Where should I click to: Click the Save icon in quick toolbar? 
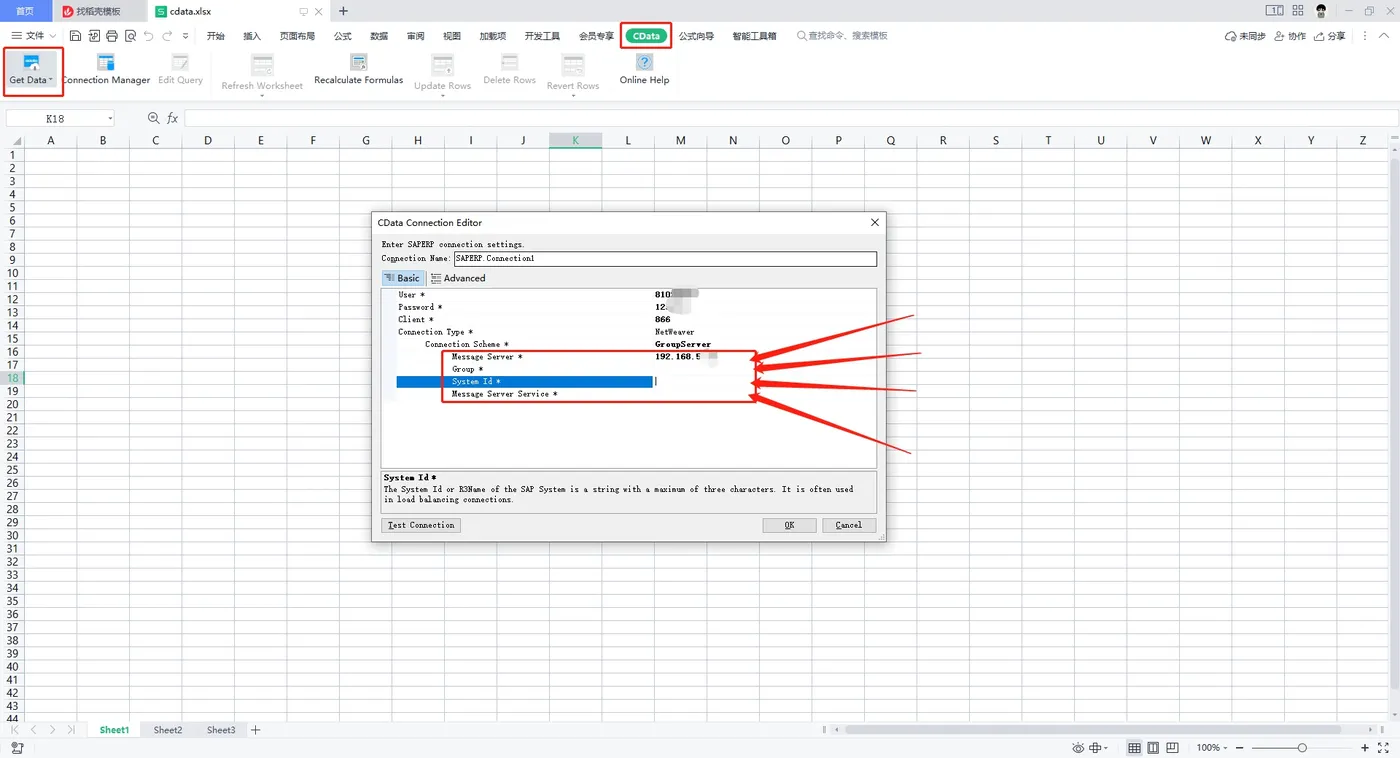pyautogui.click(x=75, y=36)
